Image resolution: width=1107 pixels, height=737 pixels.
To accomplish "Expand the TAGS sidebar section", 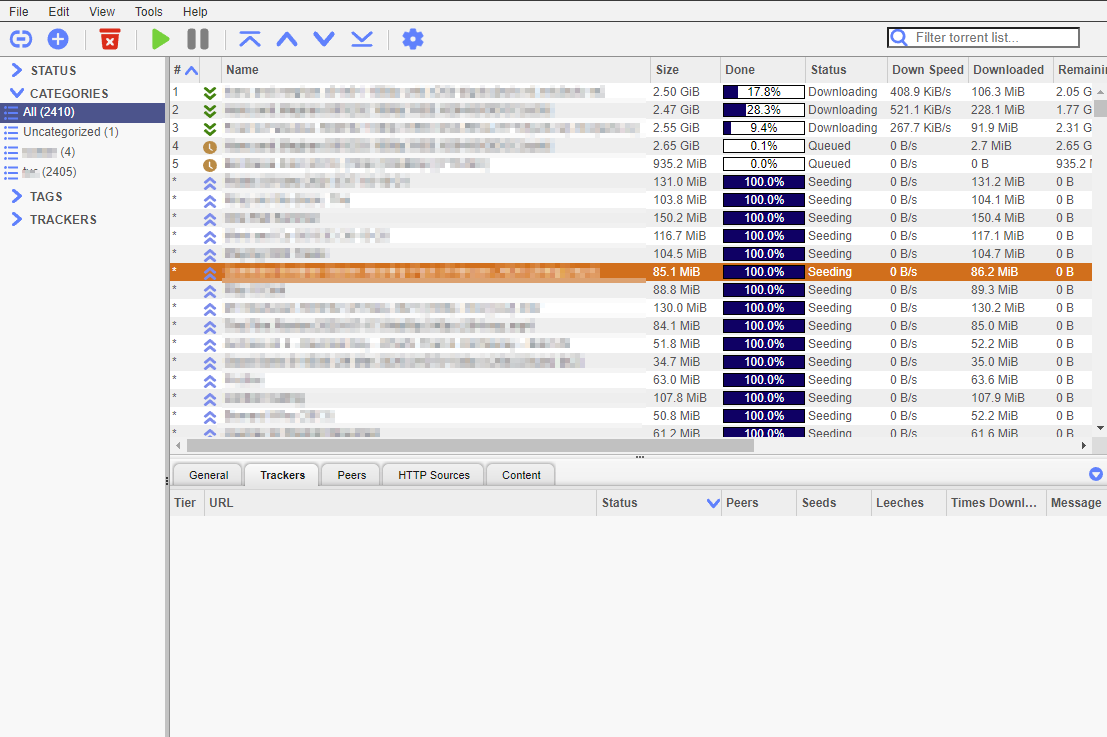I will coord(17,196).
